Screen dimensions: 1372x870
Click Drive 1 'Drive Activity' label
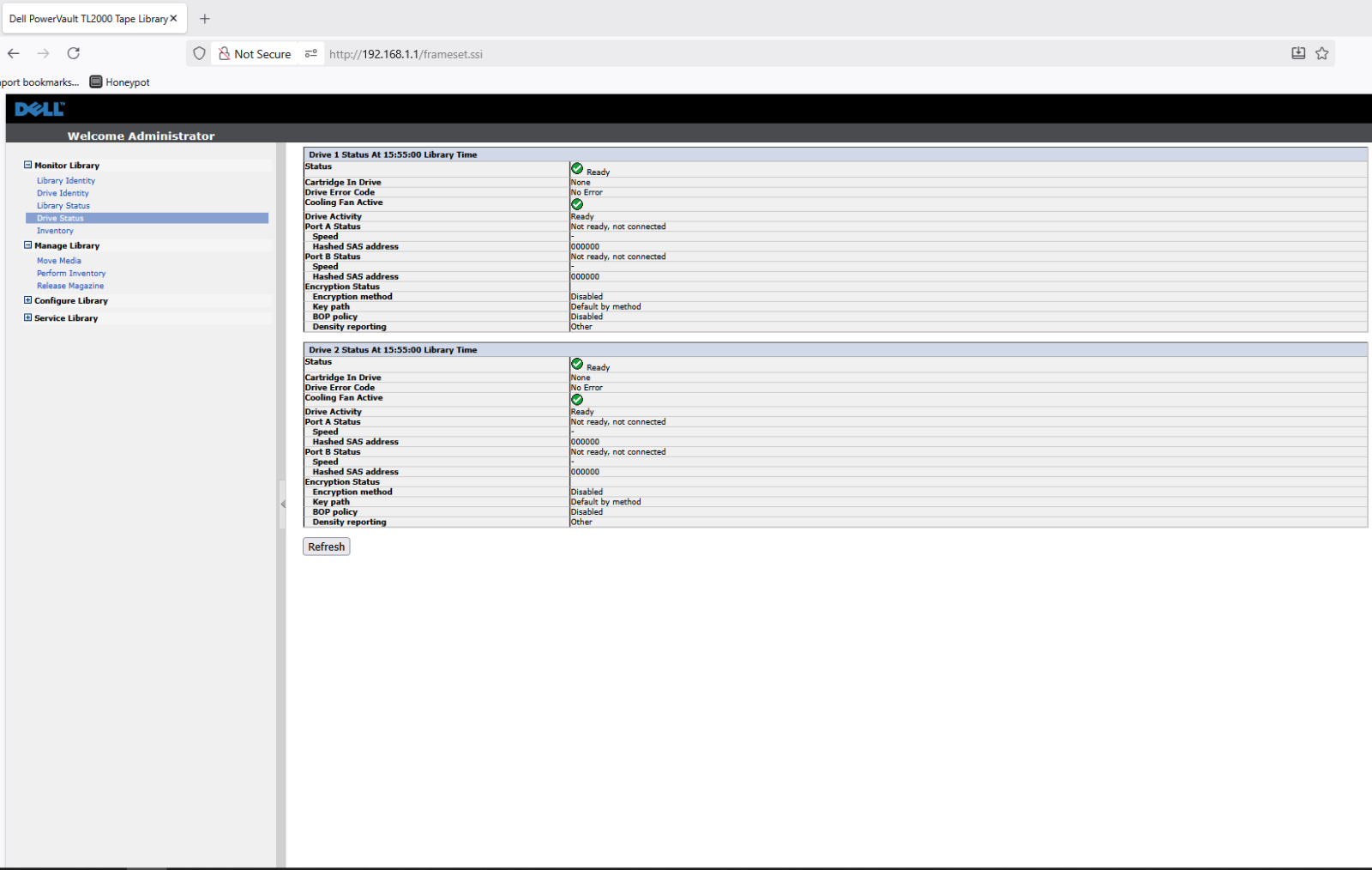[334, 217]
